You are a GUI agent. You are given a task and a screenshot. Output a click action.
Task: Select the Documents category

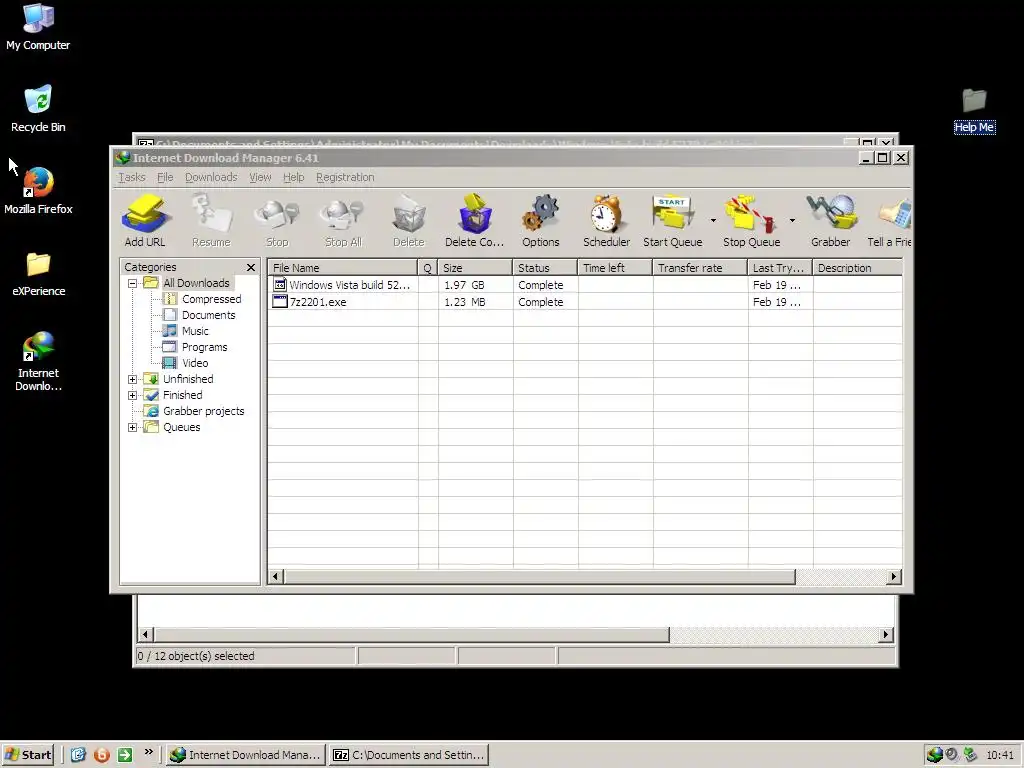click(x=208, y=315)
